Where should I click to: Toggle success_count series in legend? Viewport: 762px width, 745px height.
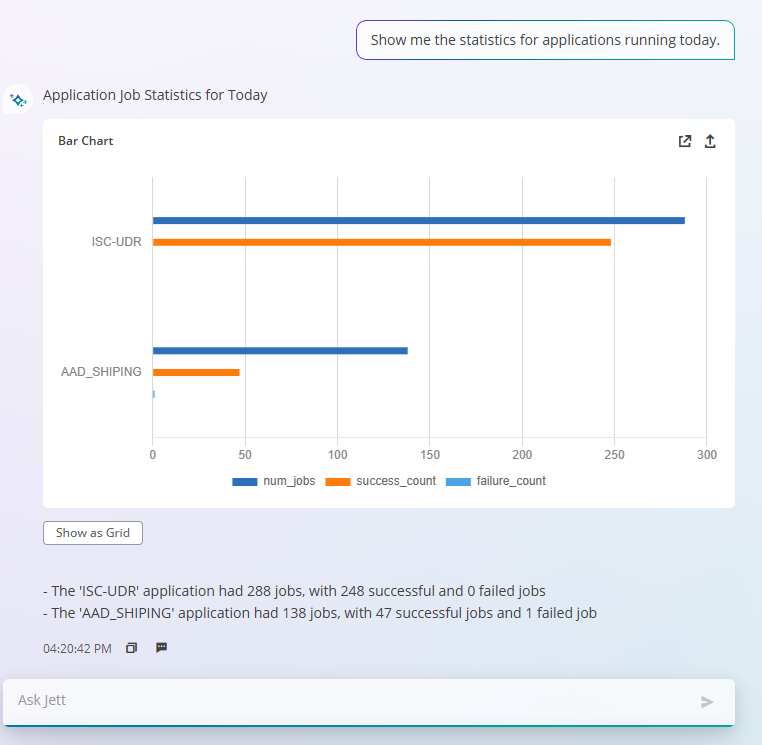381,481
